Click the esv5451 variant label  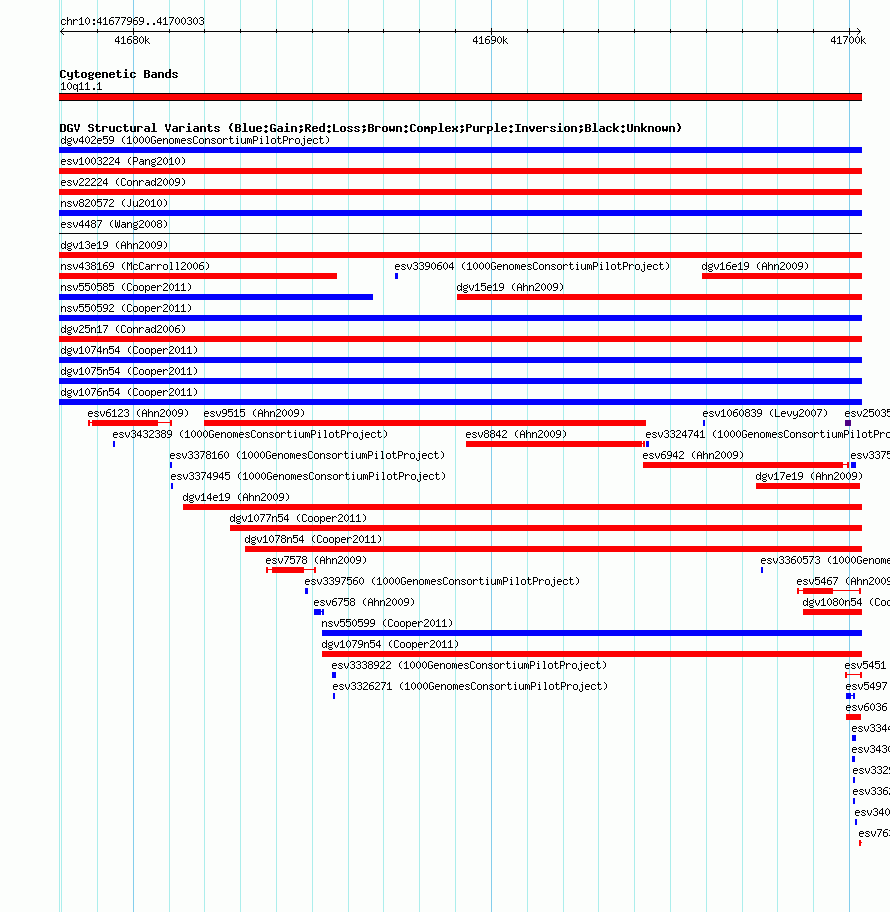(866, 664)
